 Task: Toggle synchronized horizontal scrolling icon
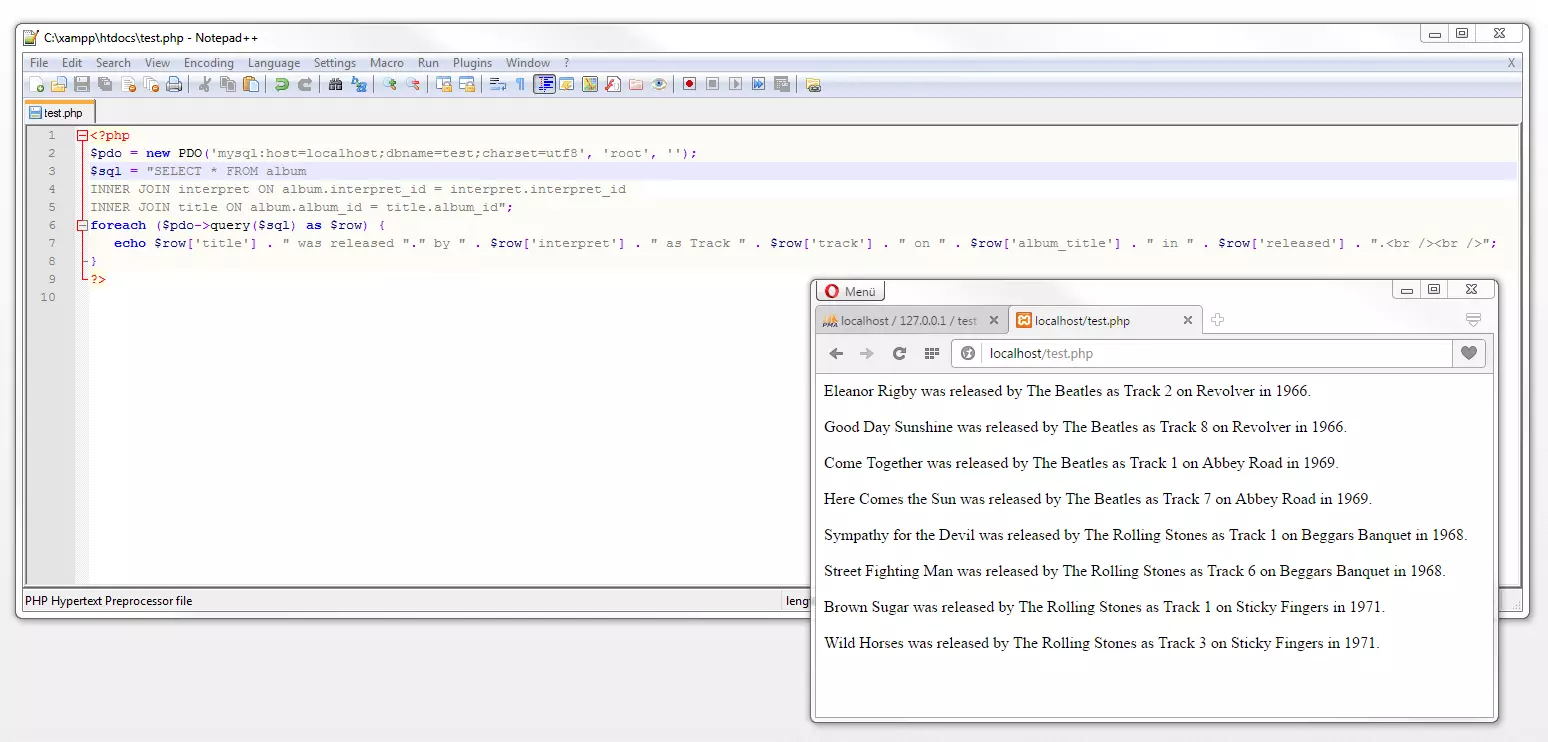[466, 85]
